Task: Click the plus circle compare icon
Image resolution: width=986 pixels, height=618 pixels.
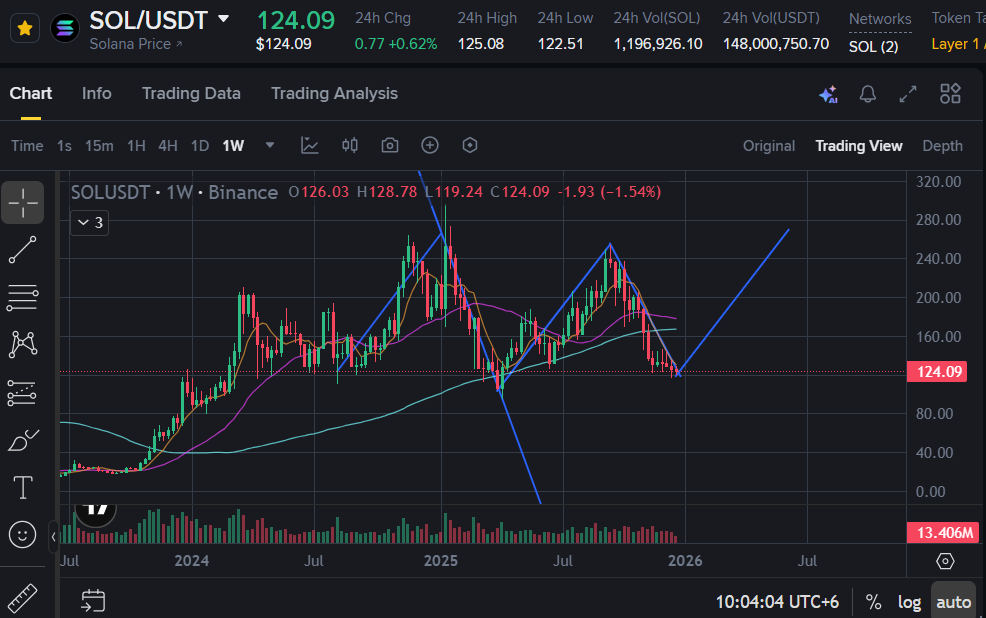Action: [429, 145]
